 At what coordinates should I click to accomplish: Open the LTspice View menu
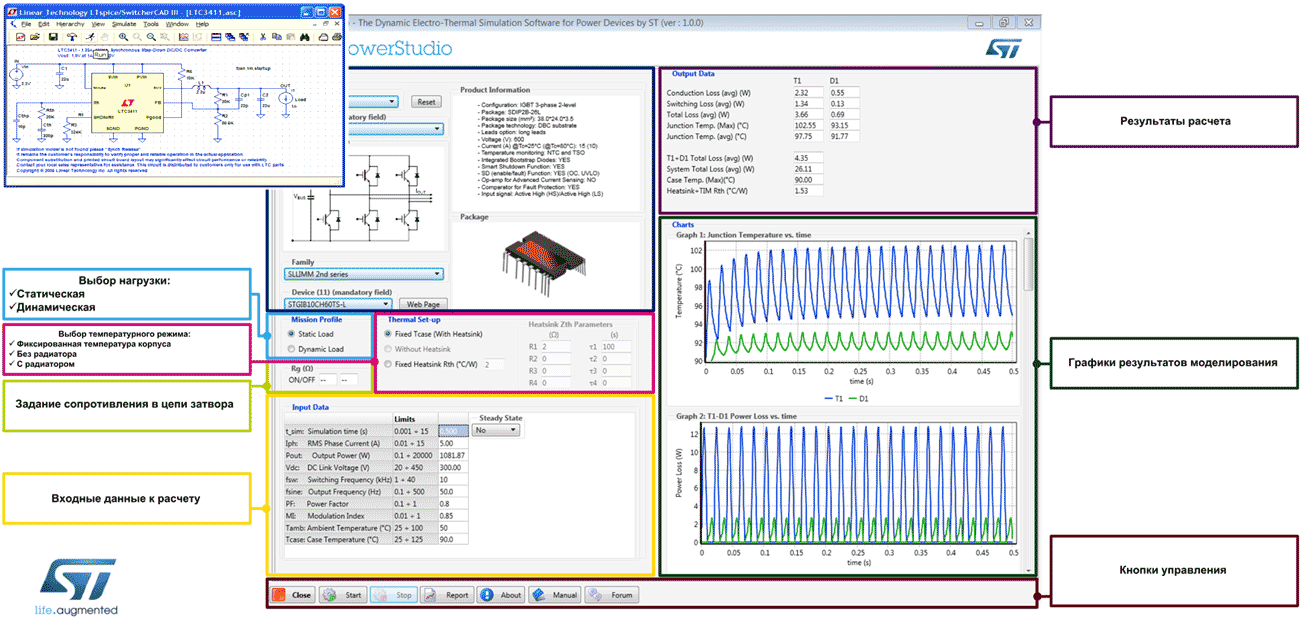98,24
